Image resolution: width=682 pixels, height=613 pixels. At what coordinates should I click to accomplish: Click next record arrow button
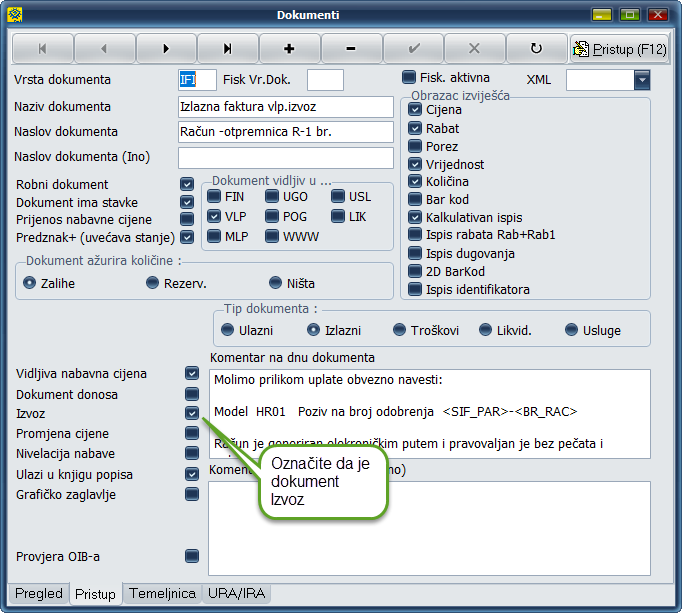tap(166, 48)
